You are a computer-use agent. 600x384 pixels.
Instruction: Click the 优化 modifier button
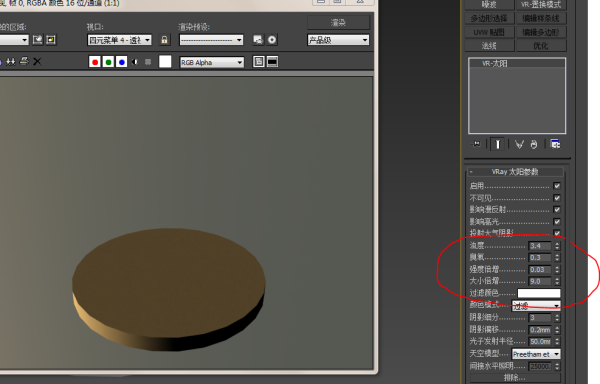tap(541, 46)
